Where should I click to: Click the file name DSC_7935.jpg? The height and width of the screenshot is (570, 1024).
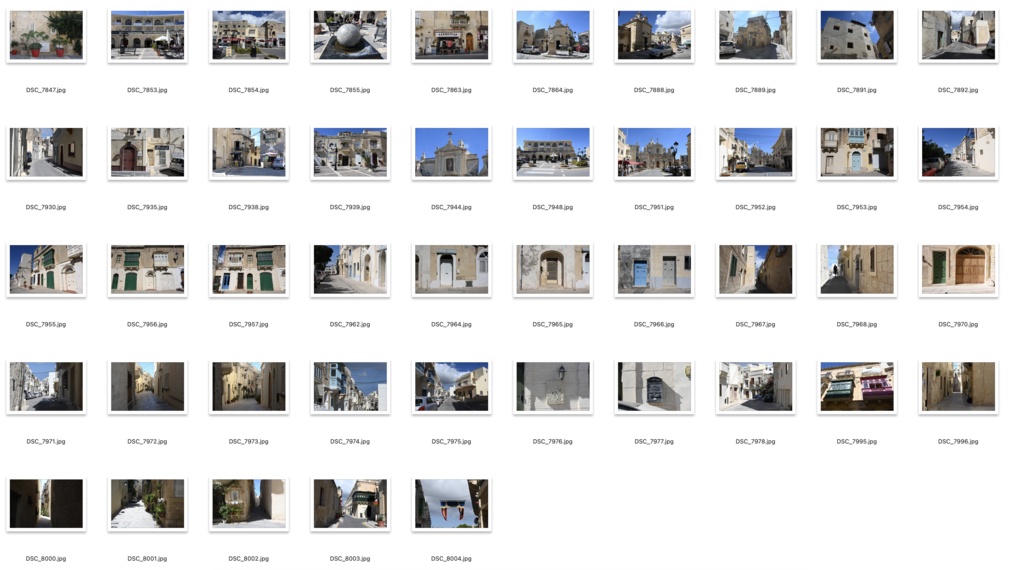coord(148,207)
